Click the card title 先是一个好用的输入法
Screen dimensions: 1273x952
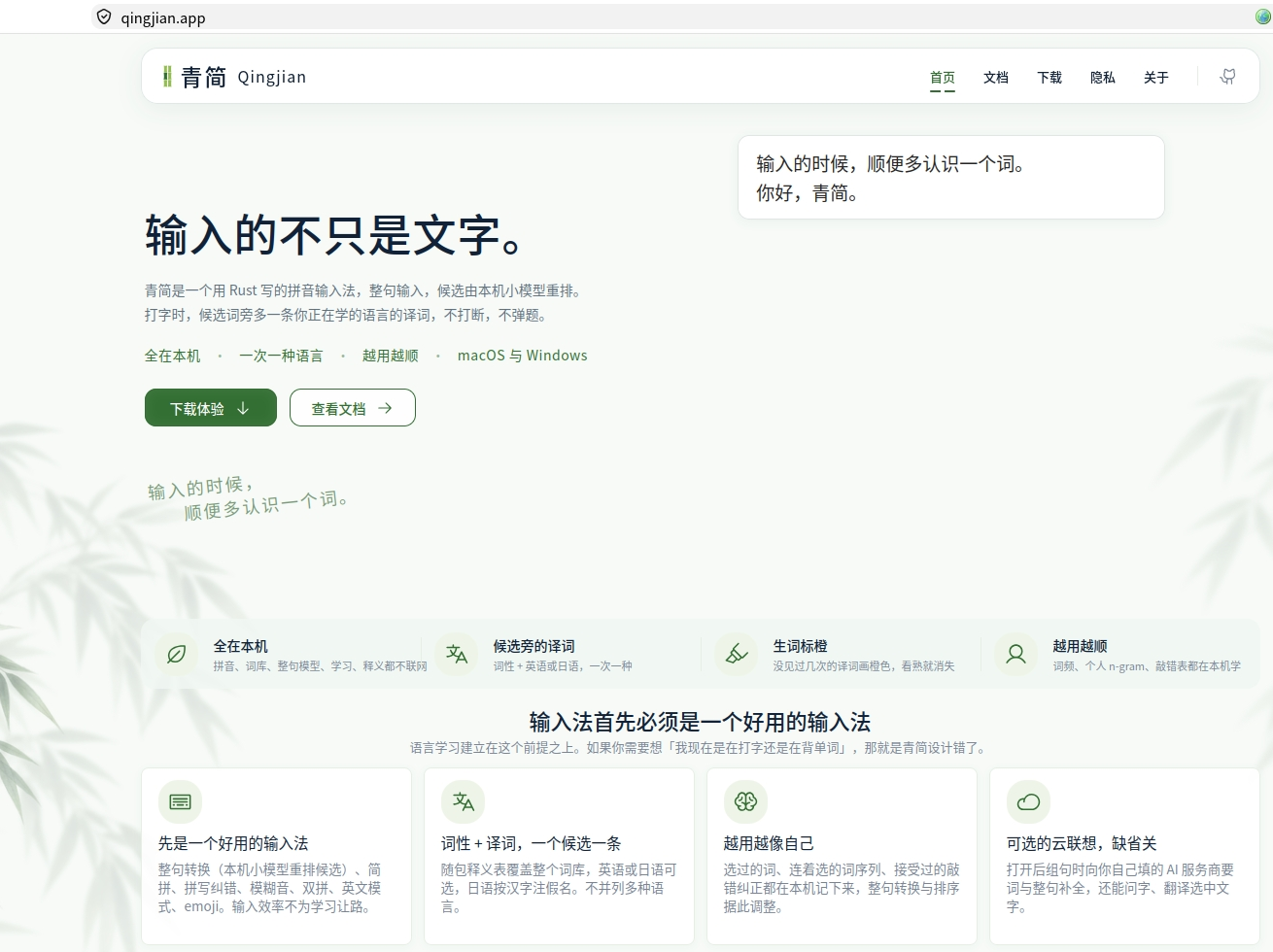[x=233, y=843]
